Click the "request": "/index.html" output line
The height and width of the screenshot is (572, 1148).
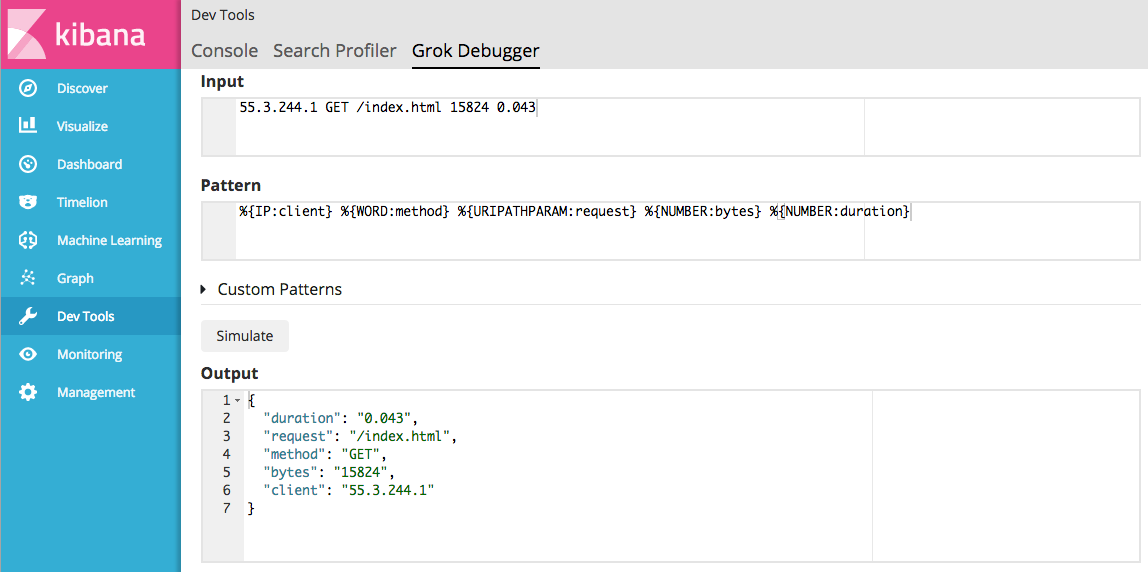point(360,437)
